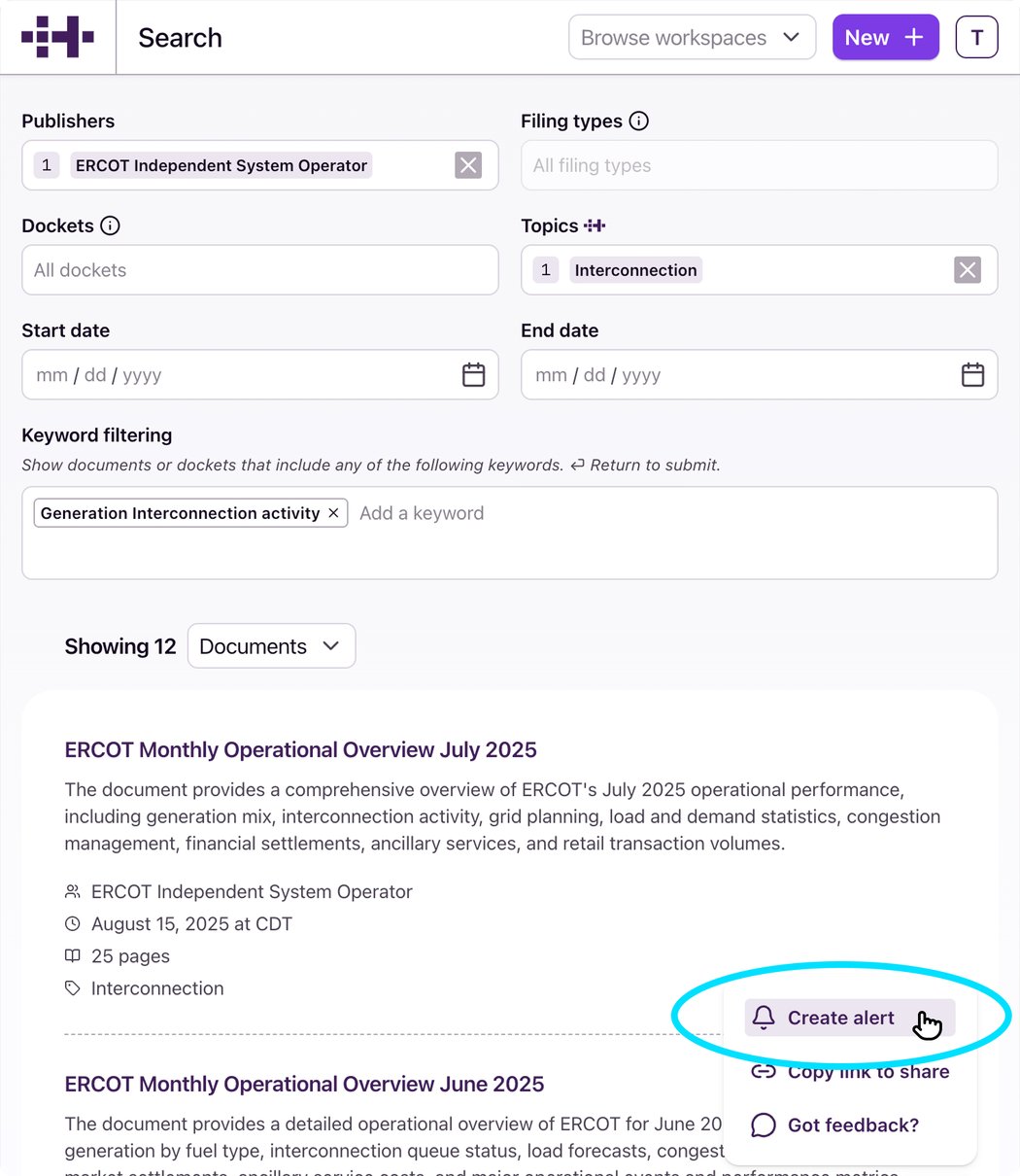
Task: Click the Filing types info icon
Action: 638,121
